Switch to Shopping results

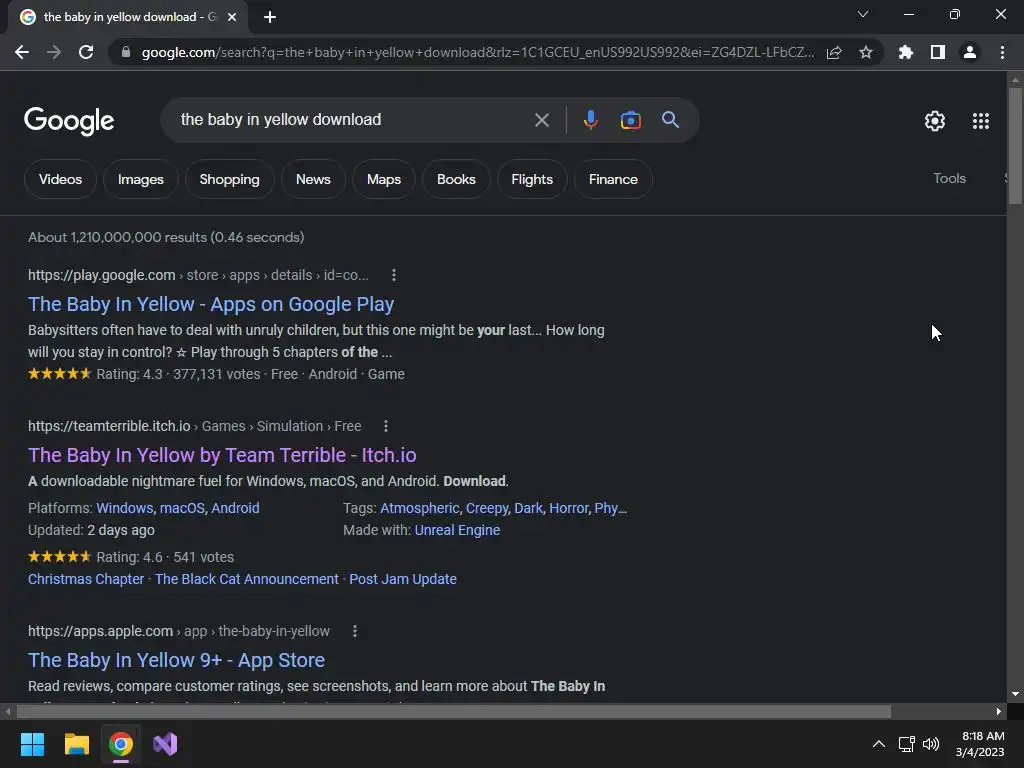(229, 179)
